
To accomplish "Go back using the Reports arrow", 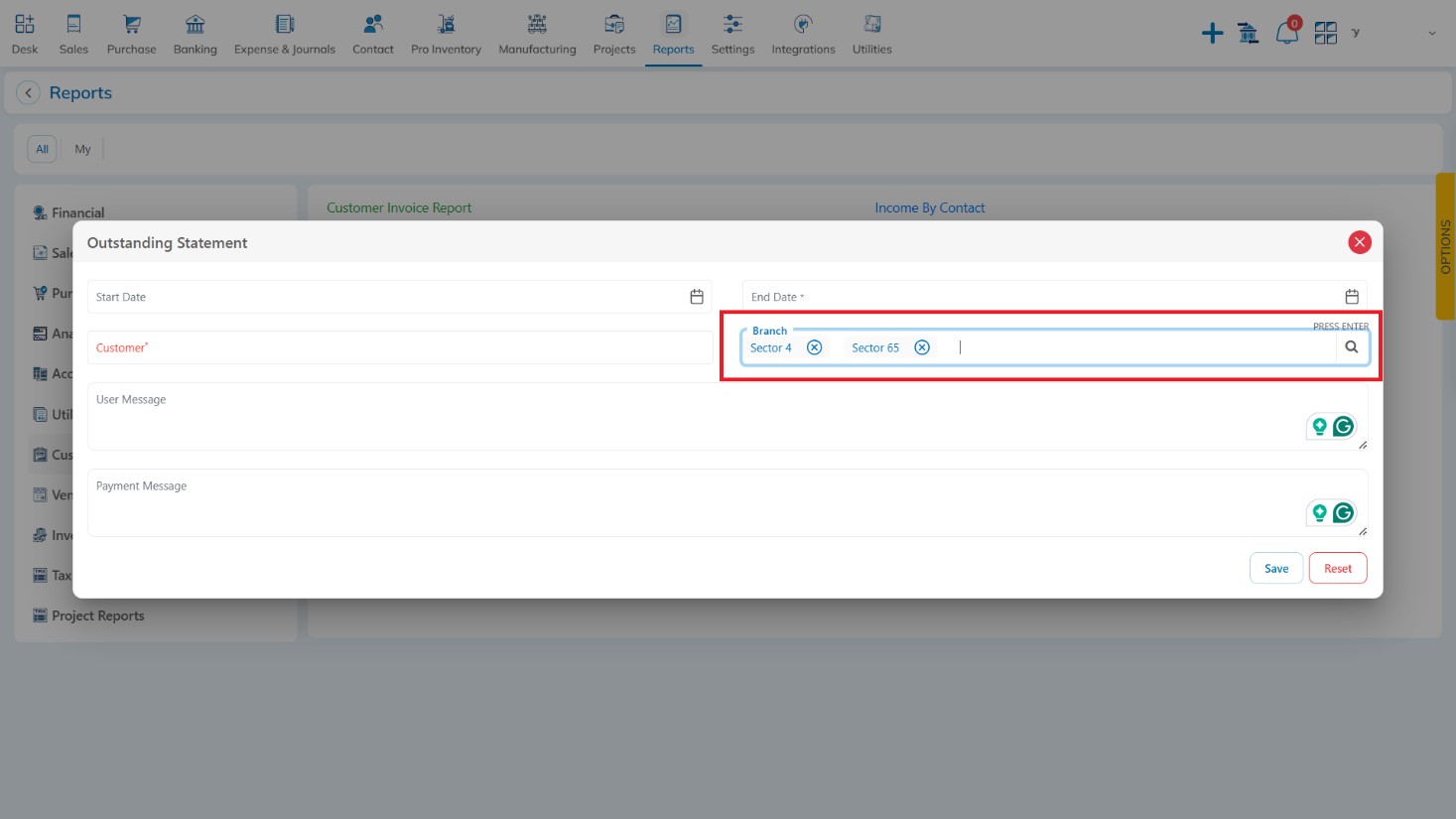I will (29, 93).
